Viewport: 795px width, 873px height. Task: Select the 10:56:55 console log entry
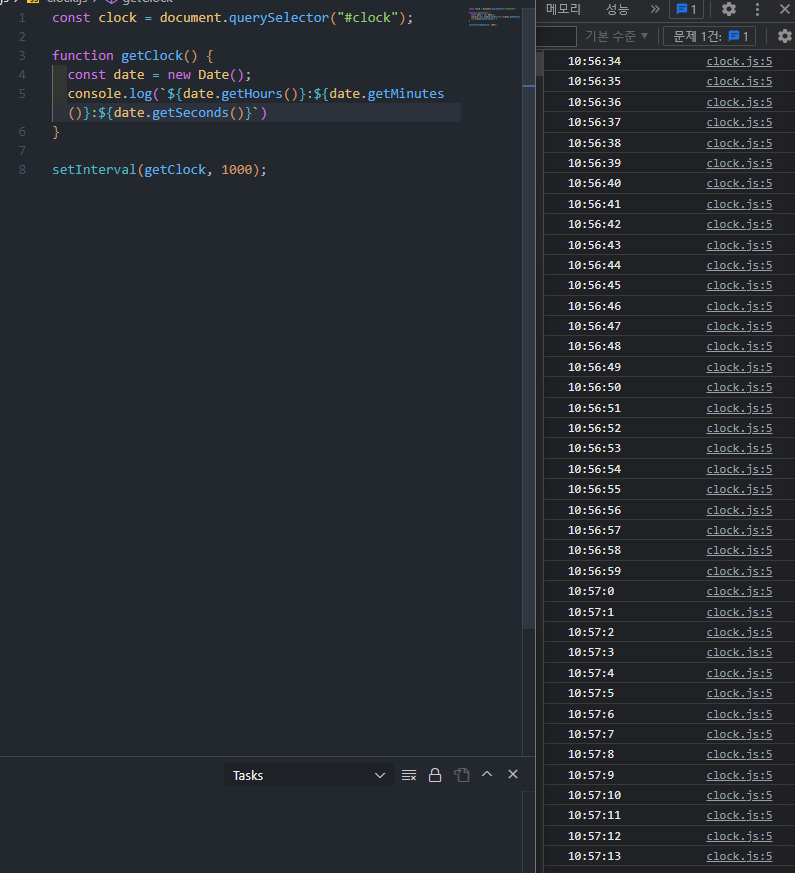669,489
